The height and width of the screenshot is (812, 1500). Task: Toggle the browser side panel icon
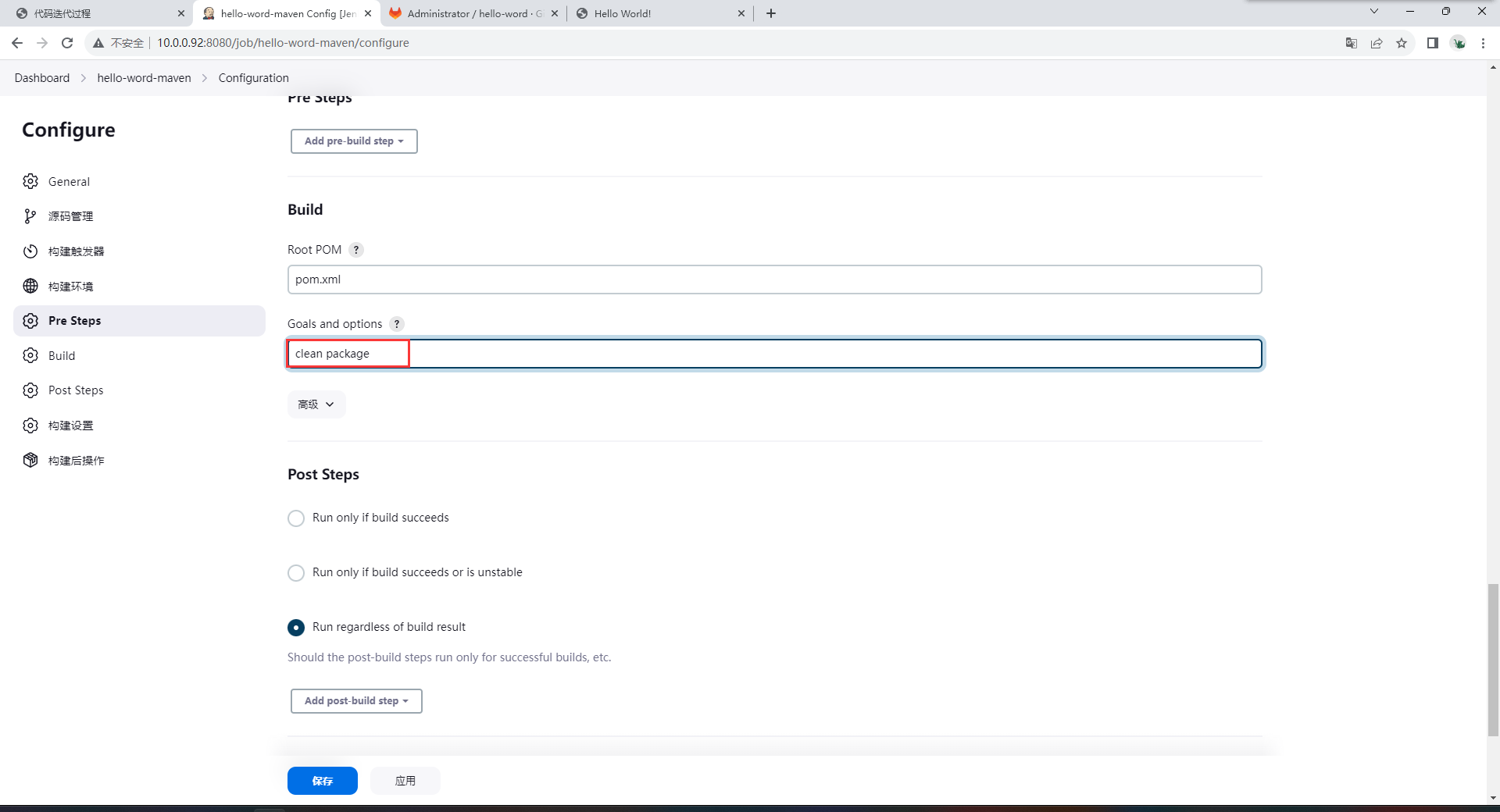coord(1433,43)
